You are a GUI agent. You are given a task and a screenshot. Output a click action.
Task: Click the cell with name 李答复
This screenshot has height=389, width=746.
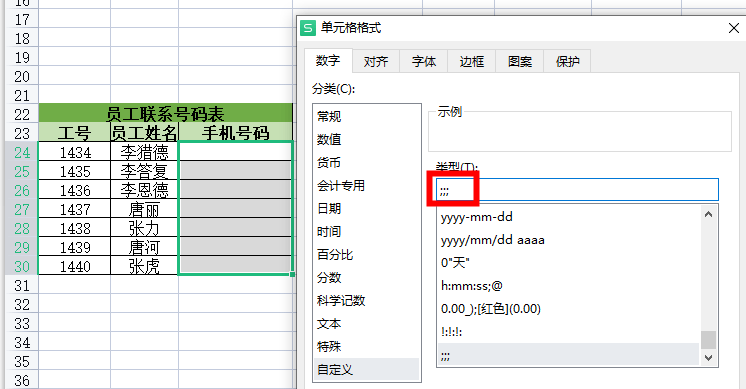pos(144,171)
